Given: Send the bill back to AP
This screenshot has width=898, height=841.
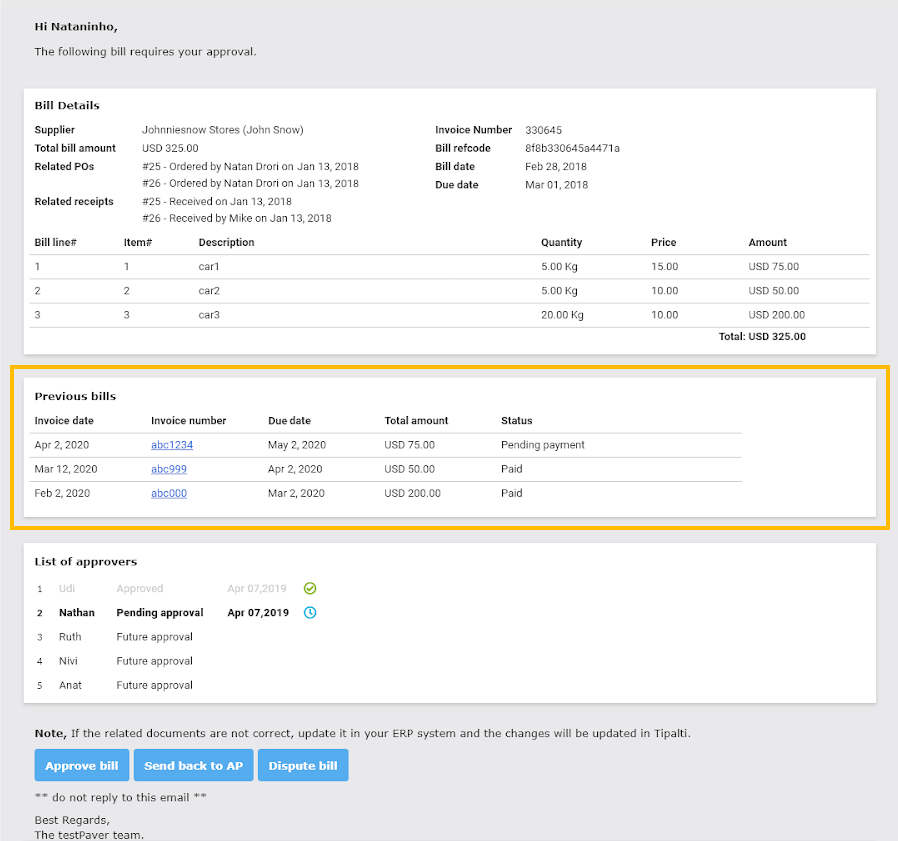Looking at the screenshot, I should pyautogui.click(x=194, y=765).
